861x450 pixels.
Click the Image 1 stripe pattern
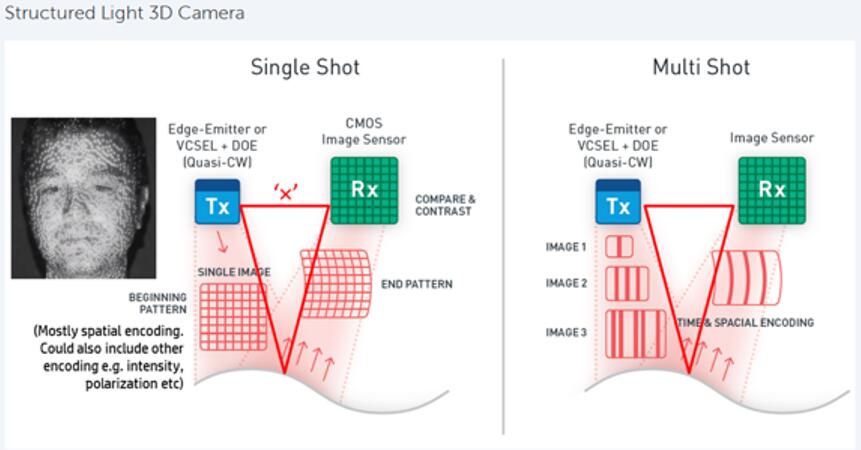pos(619,246)
